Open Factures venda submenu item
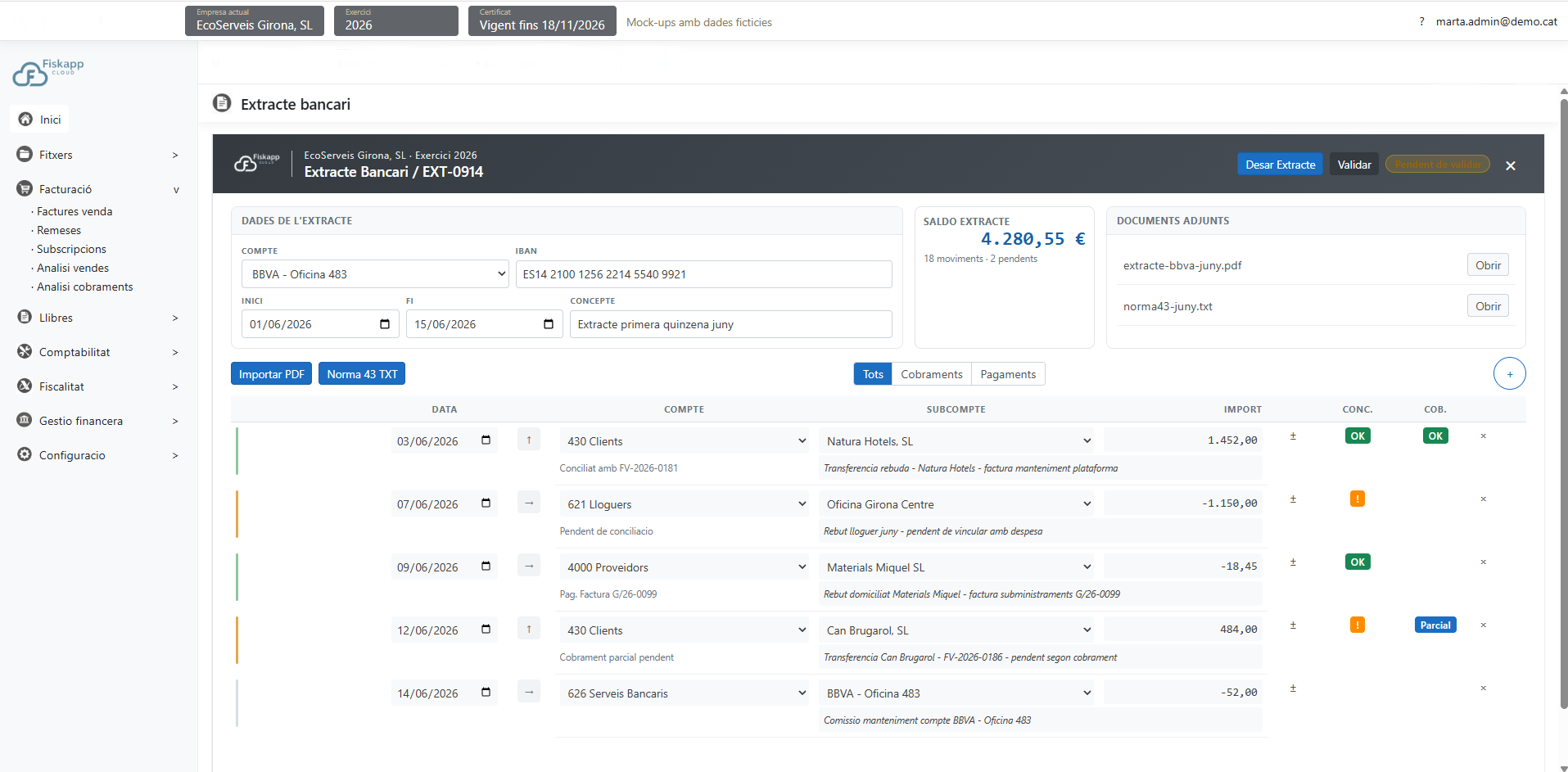1568x772 pixels. [x=75, y=211]
